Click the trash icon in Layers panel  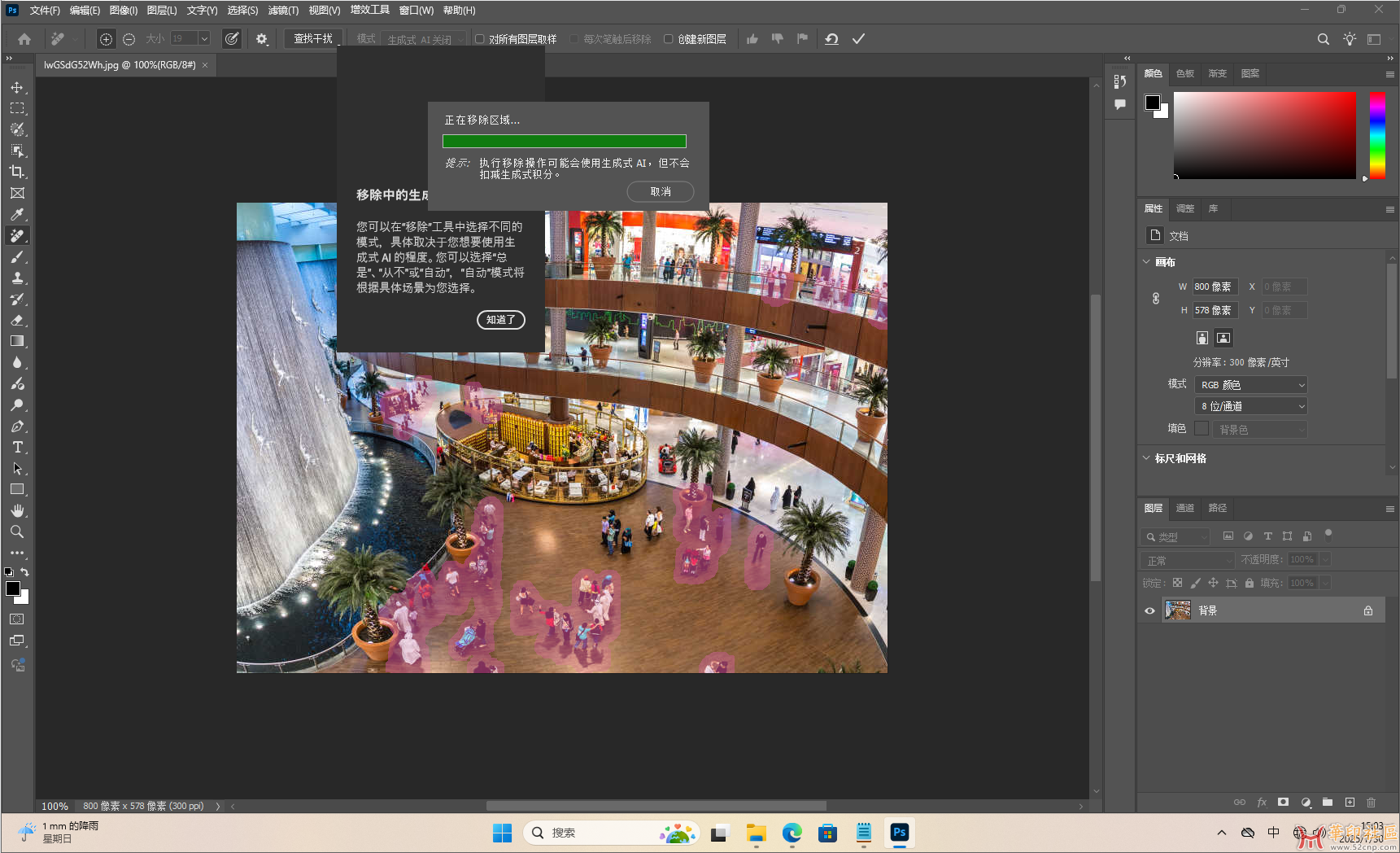pos(1371,802)
